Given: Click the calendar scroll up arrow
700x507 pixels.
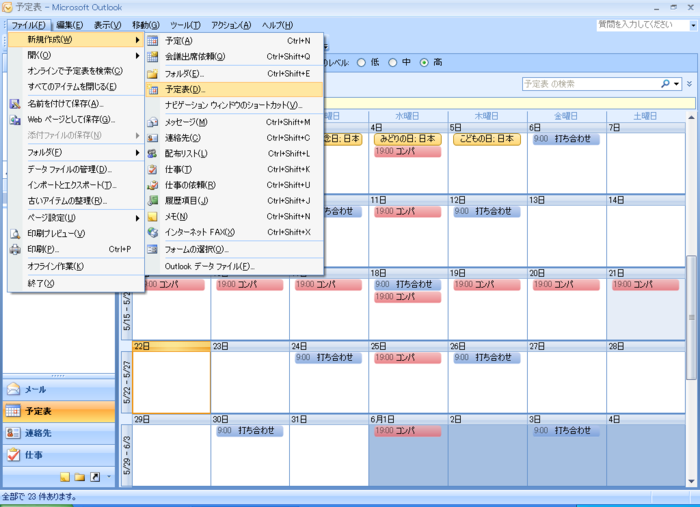Looking at the screenshot, I should tap(691, 117).
